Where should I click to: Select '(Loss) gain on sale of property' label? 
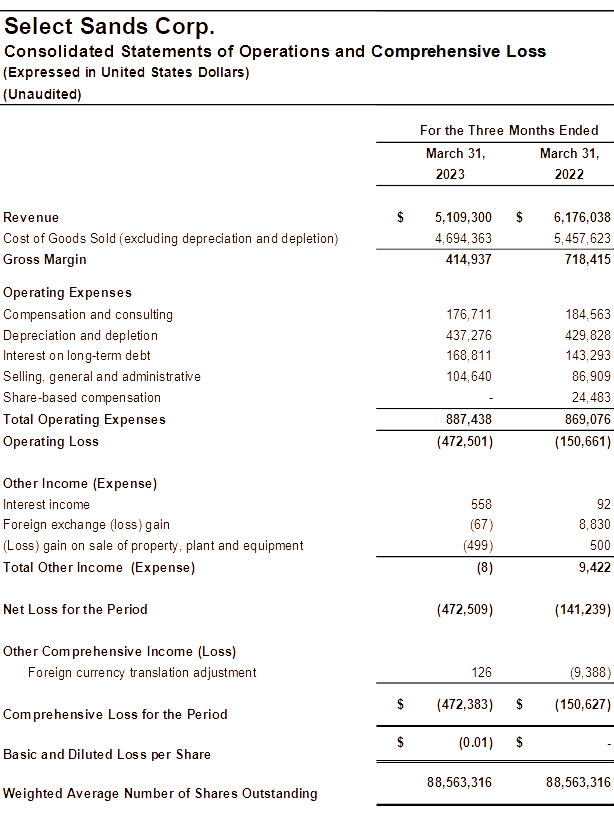pyautogui.click(x=153, y=546)
